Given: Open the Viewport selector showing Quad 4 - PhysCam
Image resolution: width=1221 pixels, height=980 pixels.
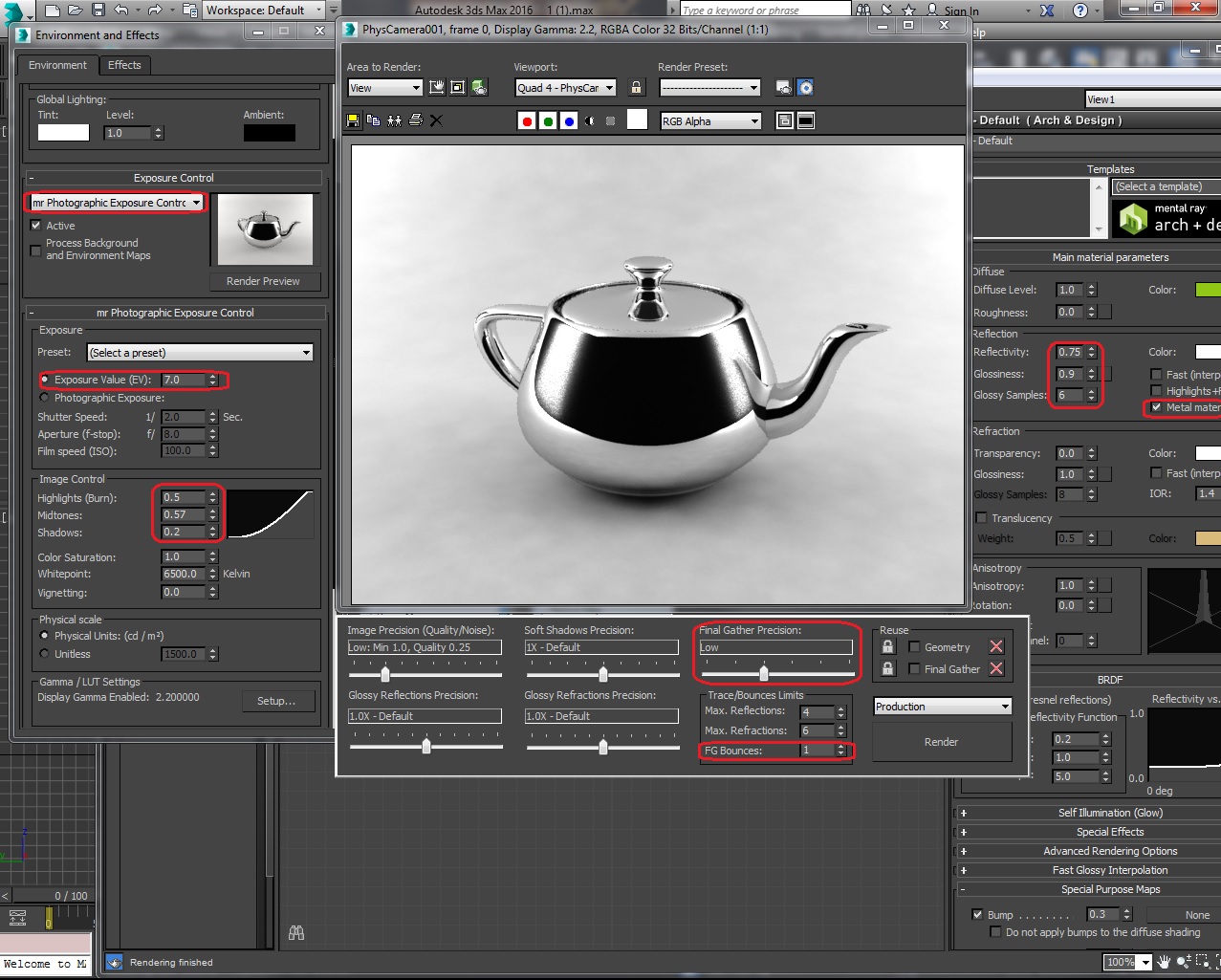Looking at the screenshot, I should pos(610,87).
